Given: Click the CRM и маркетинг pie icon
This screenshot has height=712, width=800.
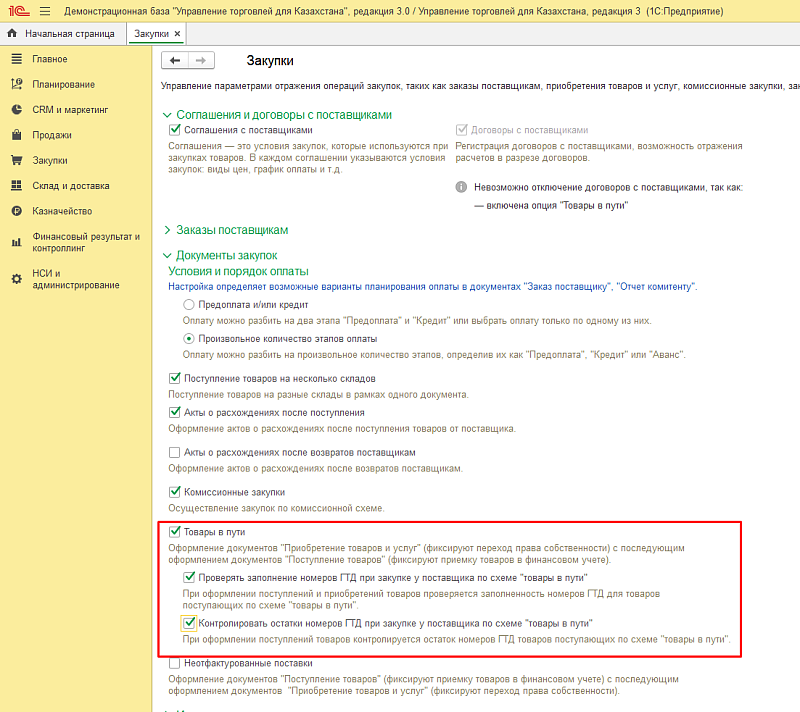Looking at the screenshot, I should [x=16, y=109].
